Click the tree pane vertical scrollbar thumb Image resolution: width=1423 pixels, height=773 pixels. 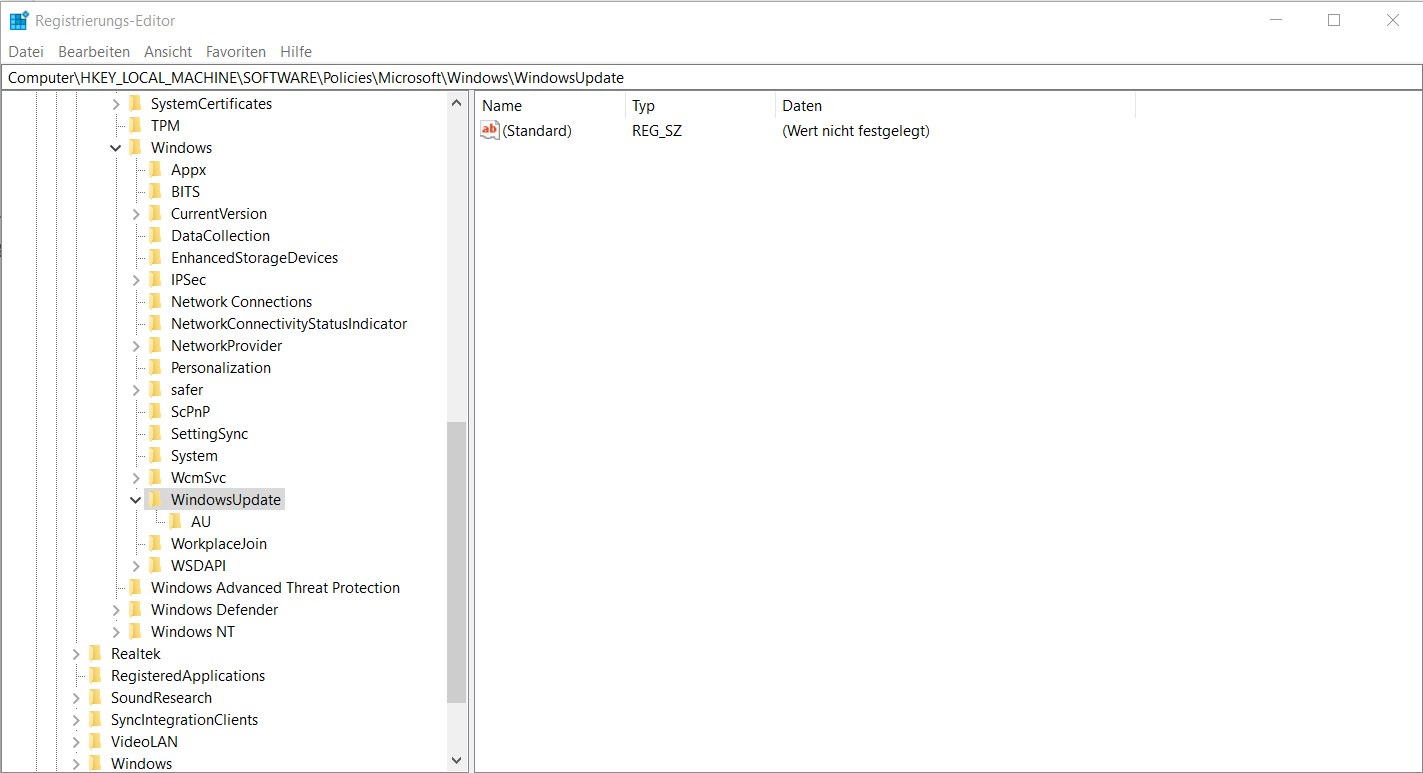457,562
